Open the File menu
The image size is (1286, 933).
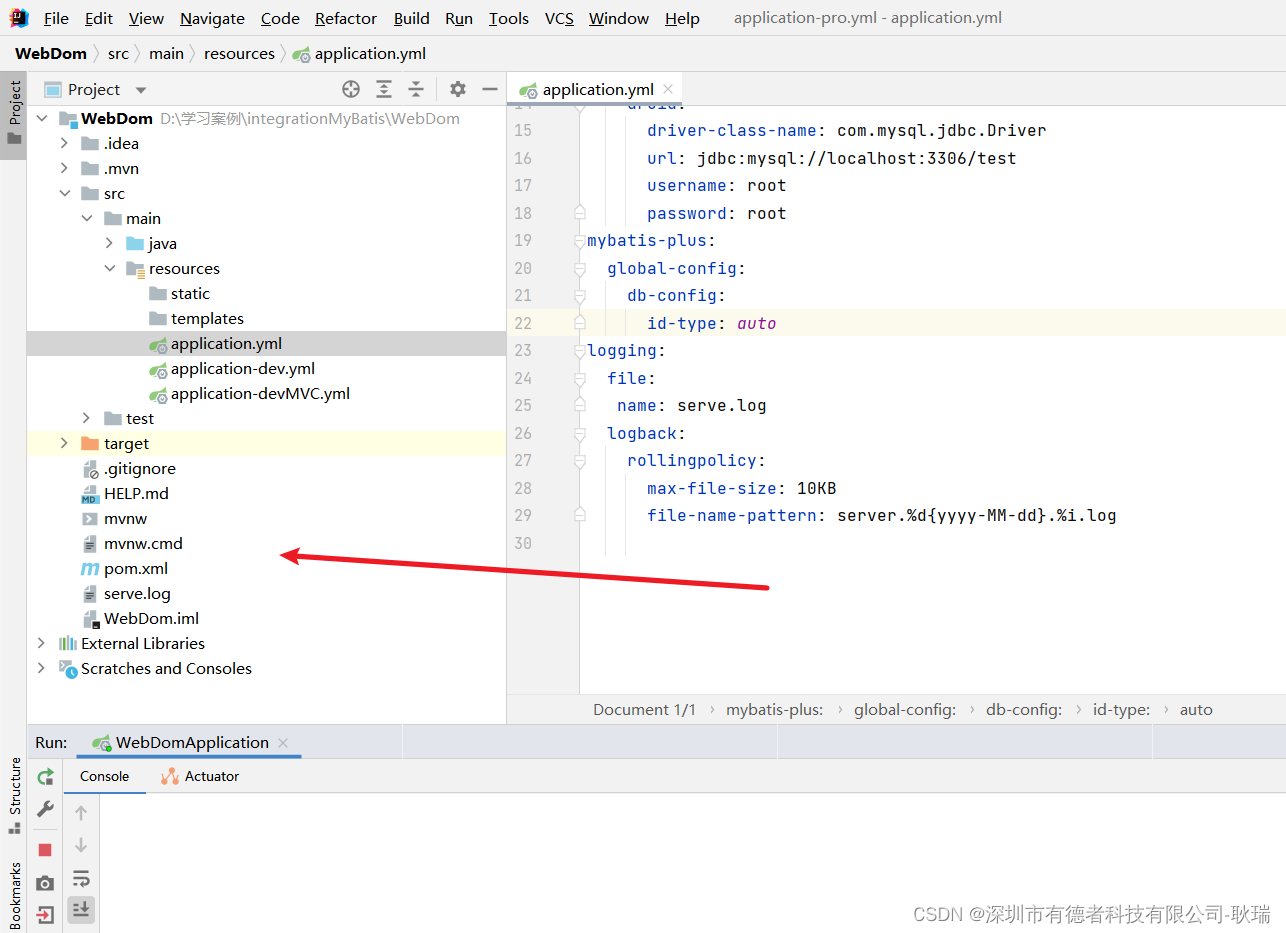coord(57,18)
